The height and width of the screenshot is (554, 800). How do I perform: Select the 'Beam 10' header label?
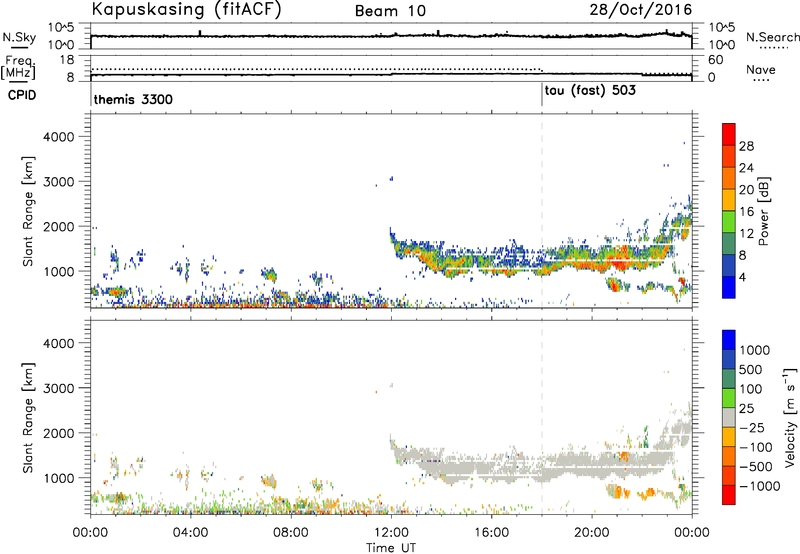coord(390,11)
